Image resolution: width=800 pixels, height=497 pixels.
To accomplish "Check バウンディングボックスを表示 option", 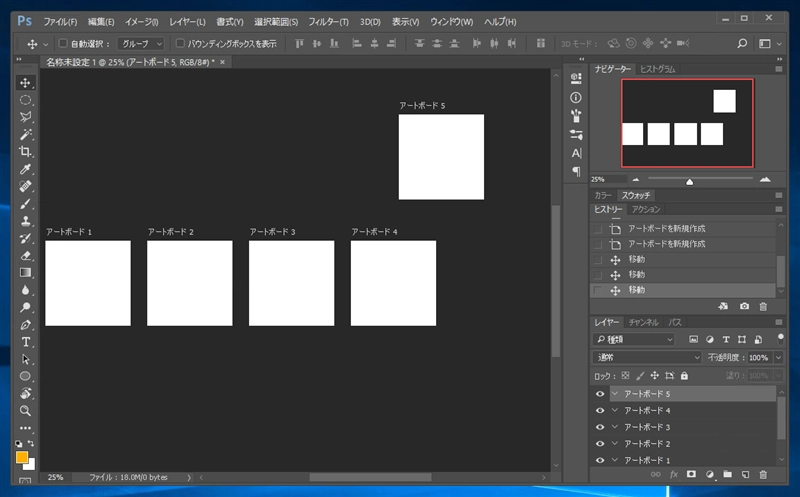I will [180, 44].
